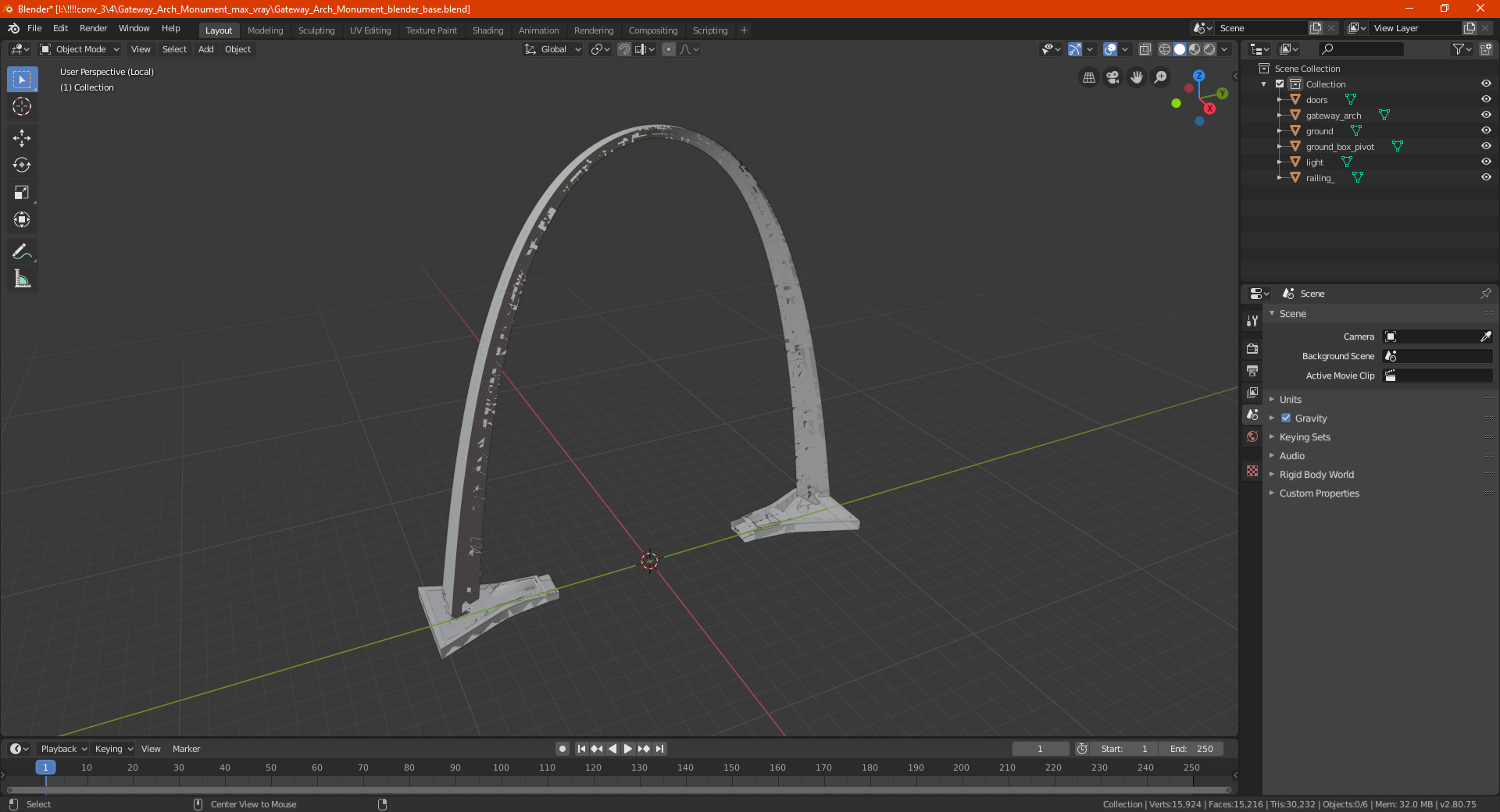Toggle proportional editing button
The image size is (1500, 812).
tap(669, 49)
